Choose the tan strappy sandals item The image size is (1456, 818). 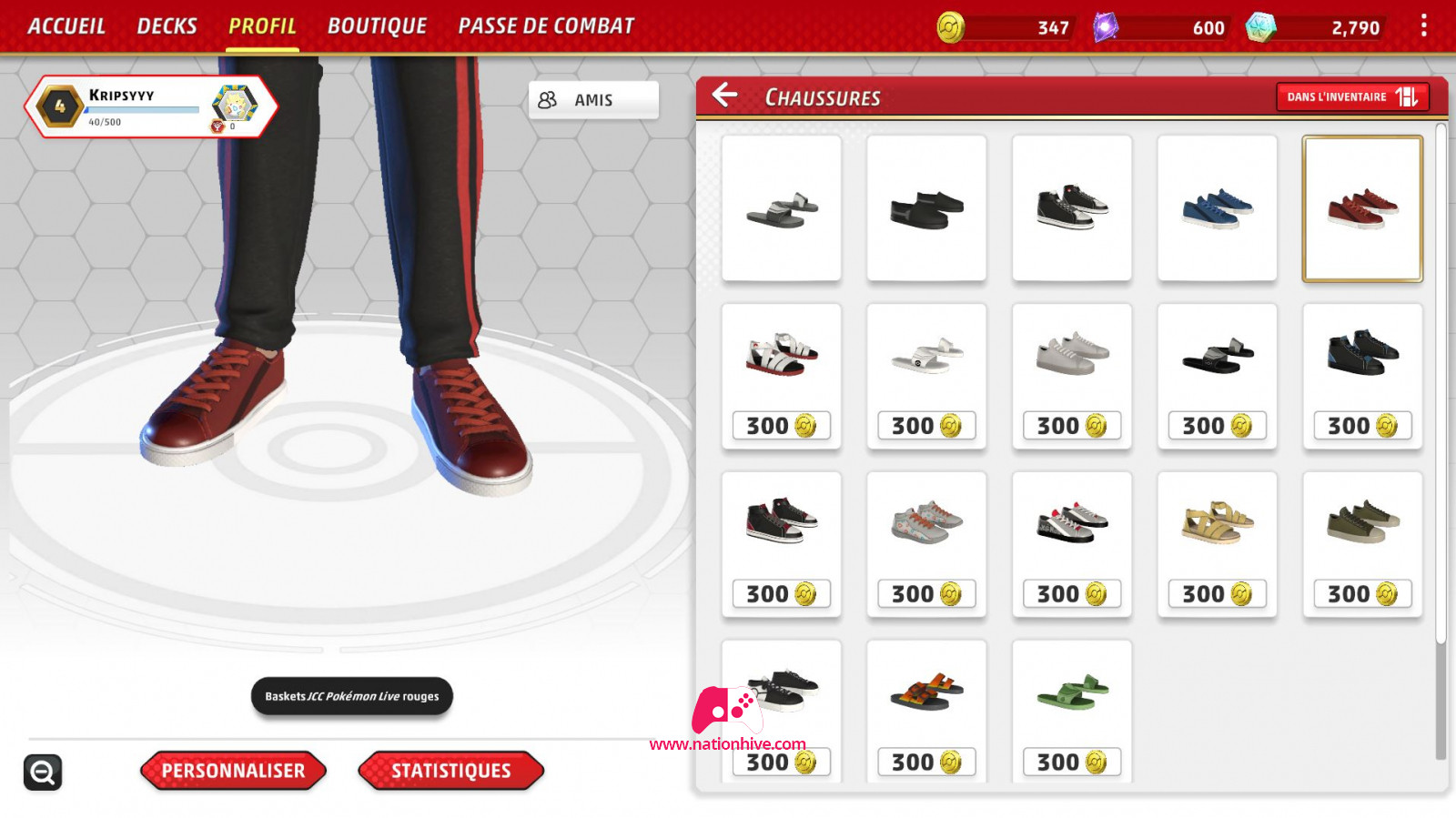coord(1218,544)
